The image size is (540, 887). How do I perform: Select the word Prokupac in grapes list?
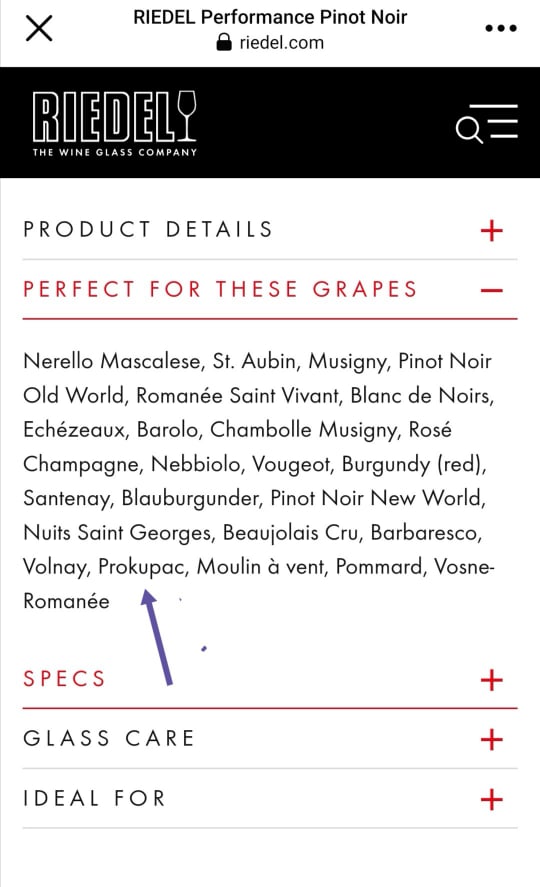tap(142, 567)
